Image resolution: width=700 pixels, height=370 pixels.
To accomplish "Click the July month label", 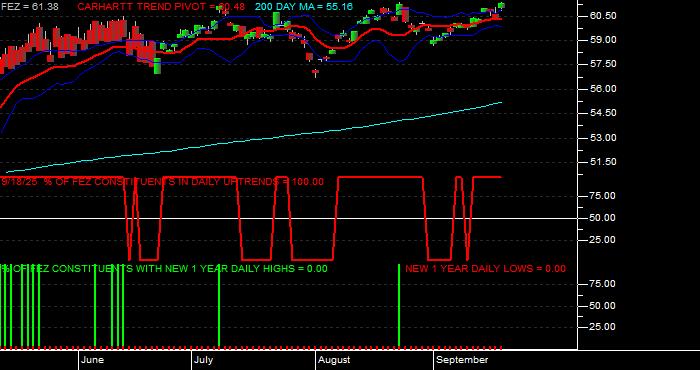I will point(204,360).
